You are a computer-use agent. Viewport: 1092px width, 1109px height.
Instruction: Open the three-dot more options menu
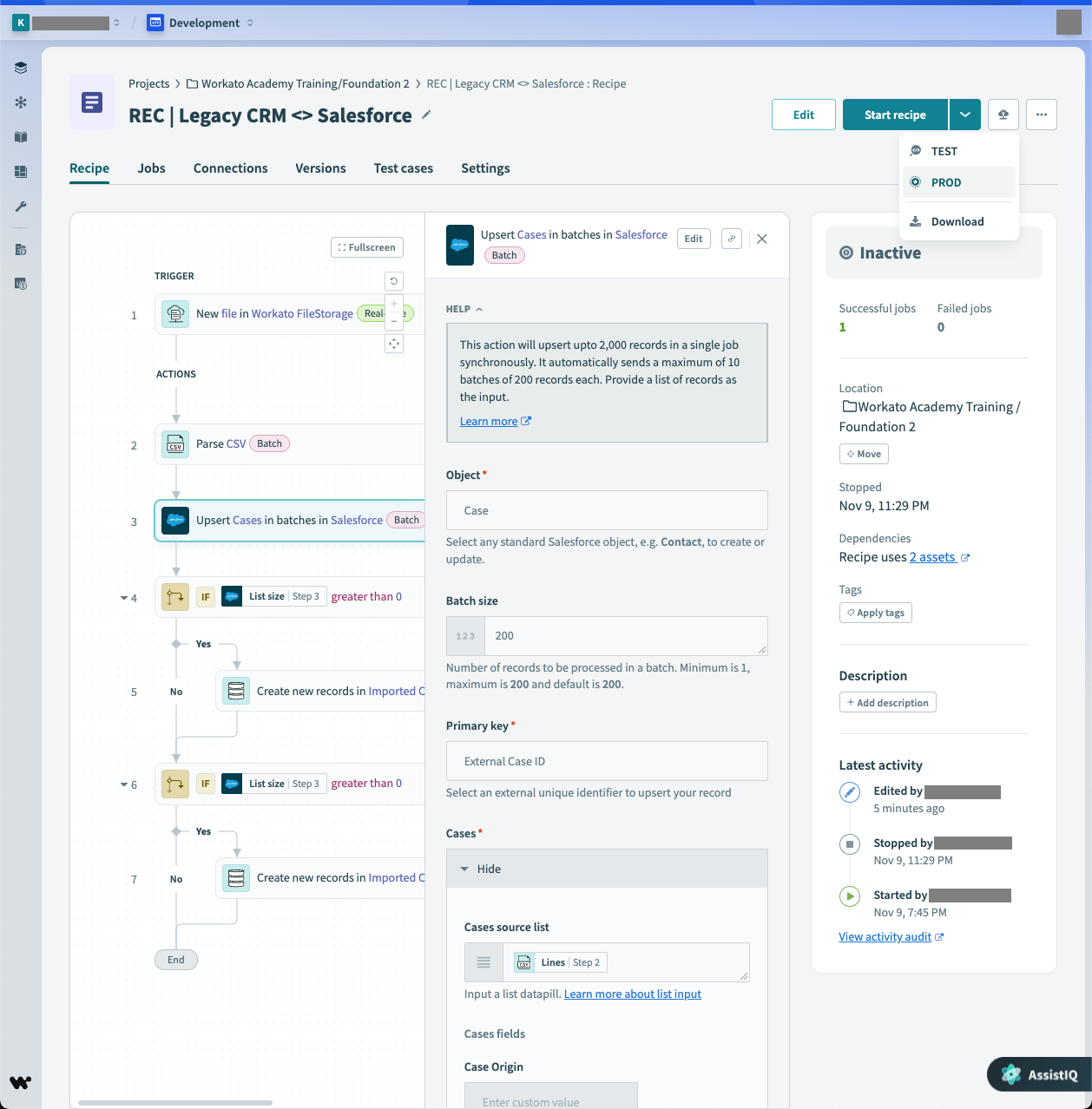[x=1042, y=115]
